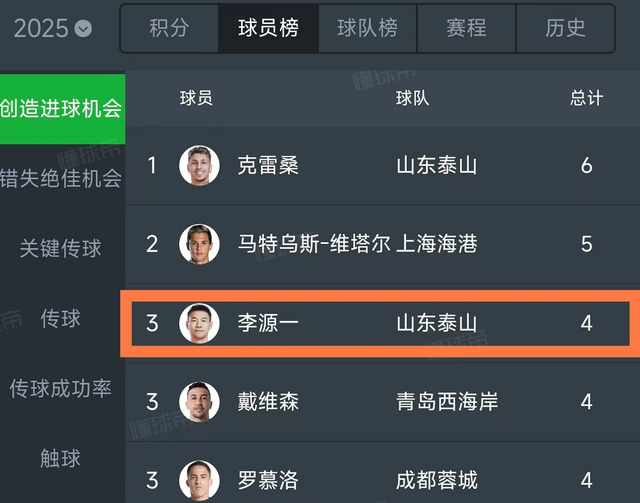
Task: Tap 李源一's player avatar
Action: (x=199, y=323)
